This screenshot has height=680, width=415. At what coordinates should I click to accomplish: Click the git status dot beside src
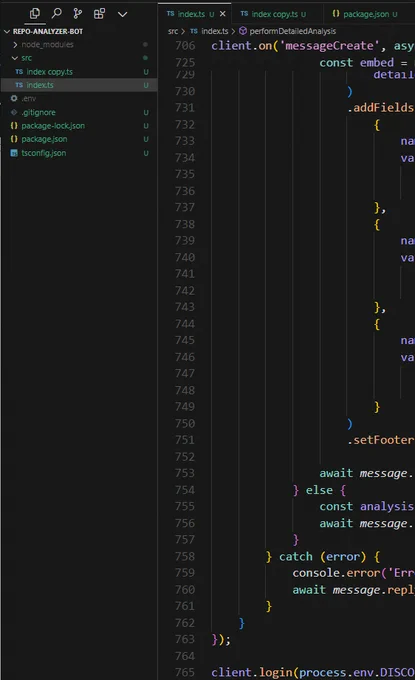[x=145, y=58]
